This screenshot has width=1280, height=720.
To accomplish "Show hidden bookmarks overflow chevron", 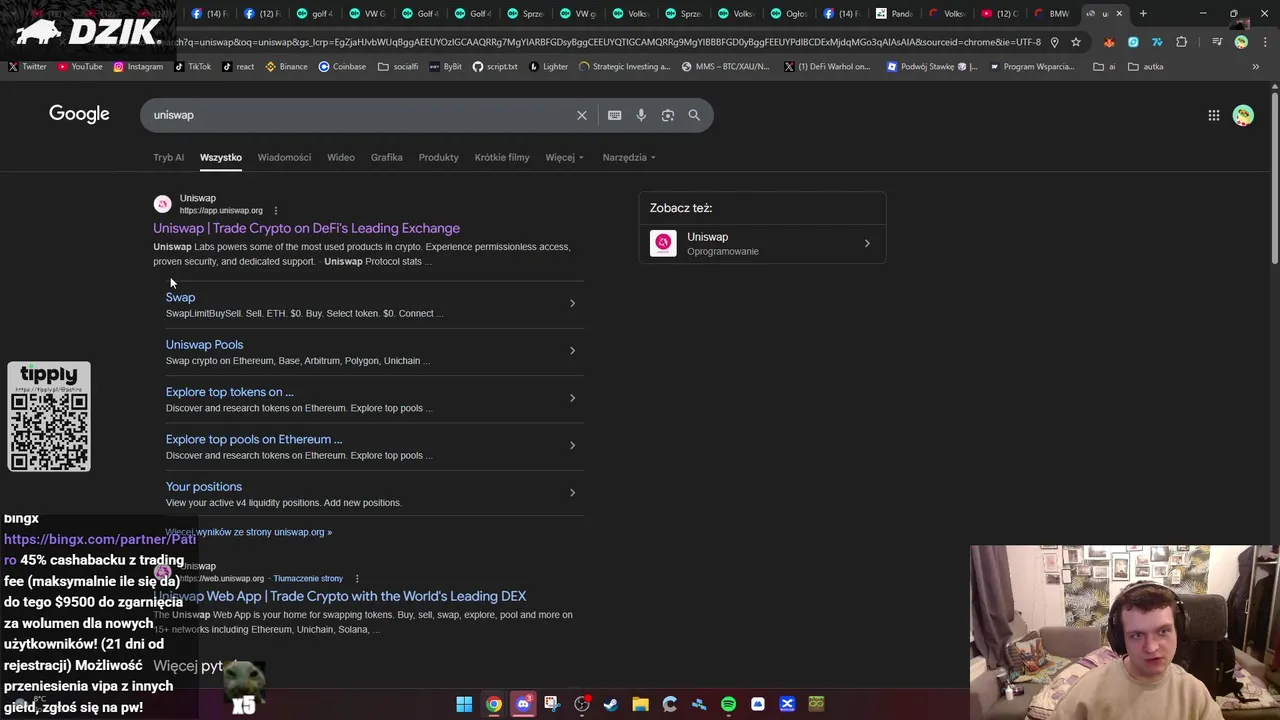I will pyautogui.click(x=1255, y=67).
